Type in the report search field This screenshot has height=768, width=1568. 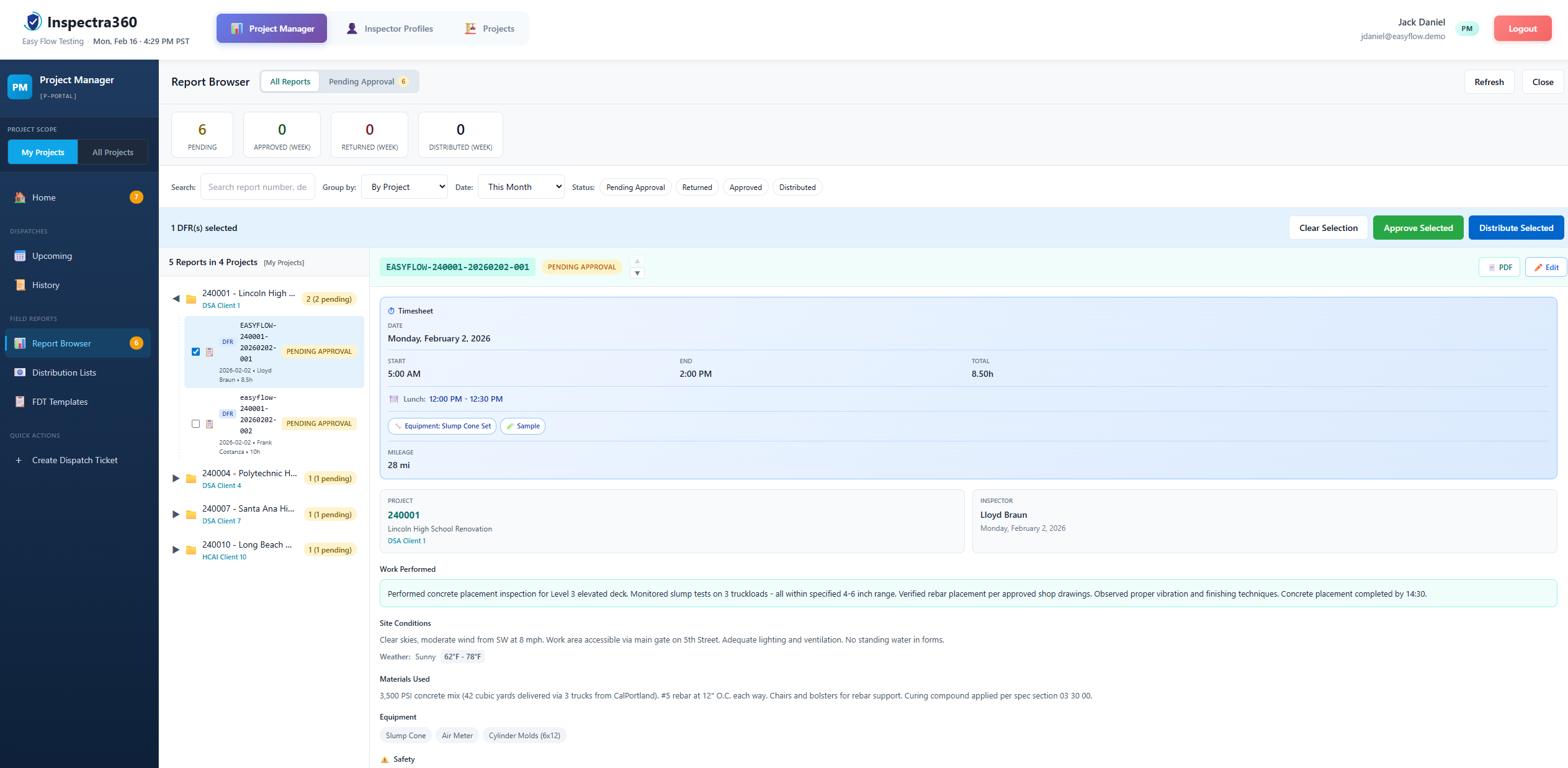pyautogui.click(x=258, y=186)
